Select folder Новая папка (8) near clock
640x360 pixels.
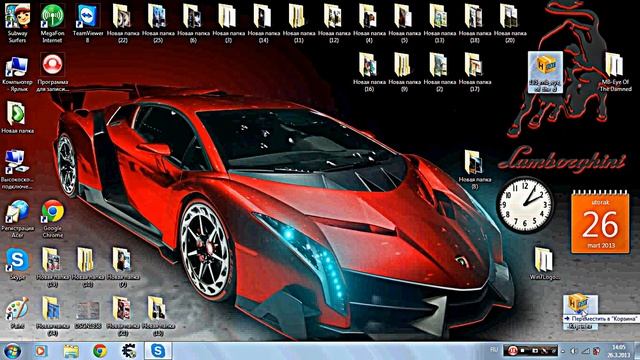[x=474, y=169]
